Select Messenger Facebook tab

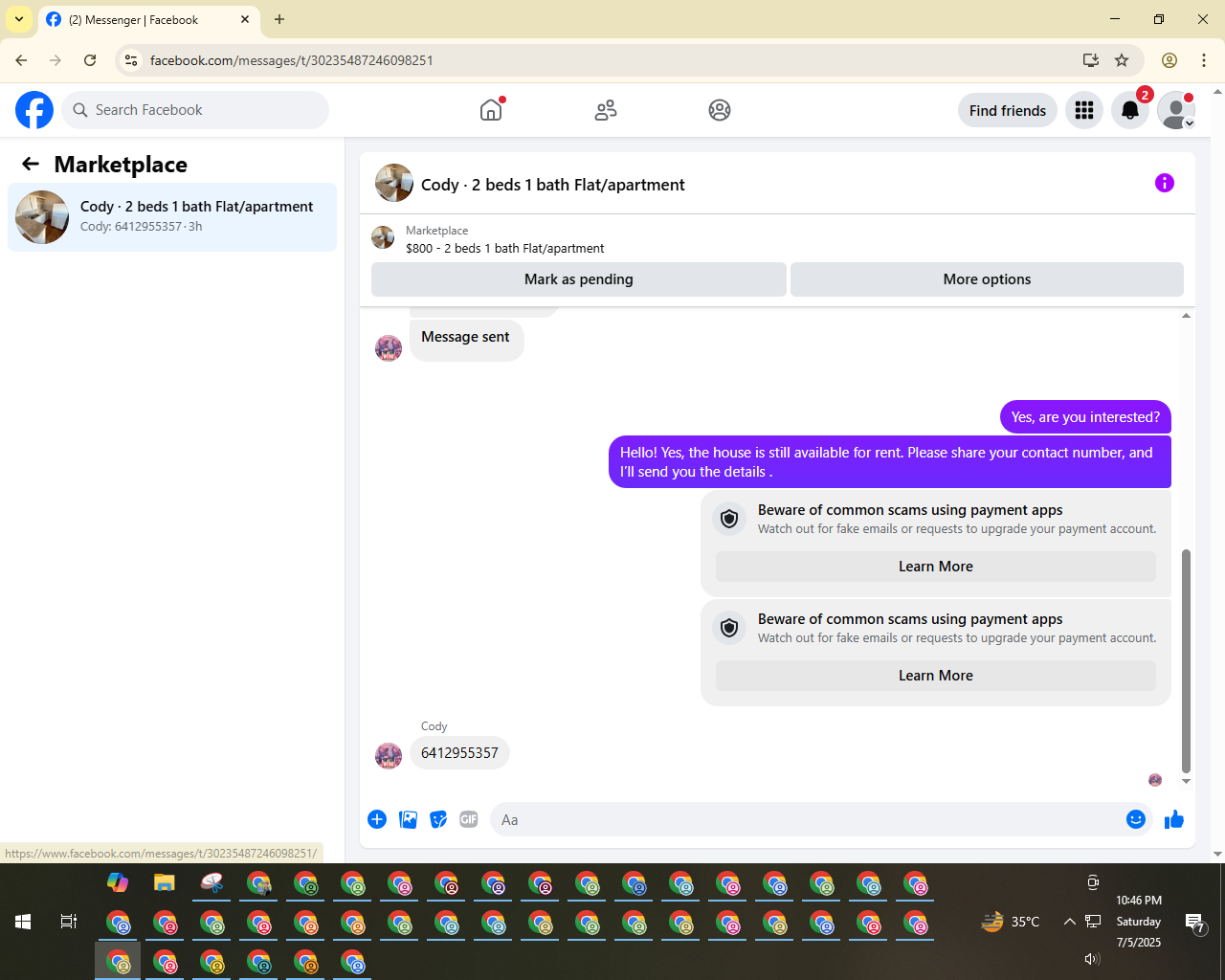point(148,20)
